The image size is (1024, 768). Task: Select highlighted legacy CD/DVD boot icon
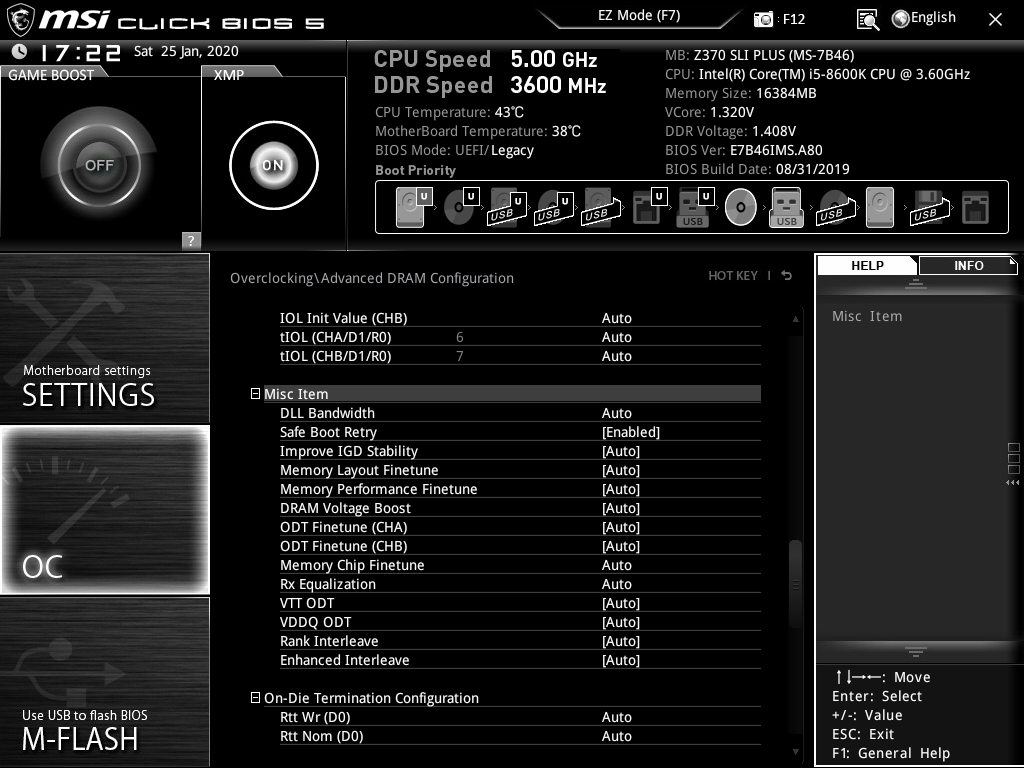click(x=741, y=207)
